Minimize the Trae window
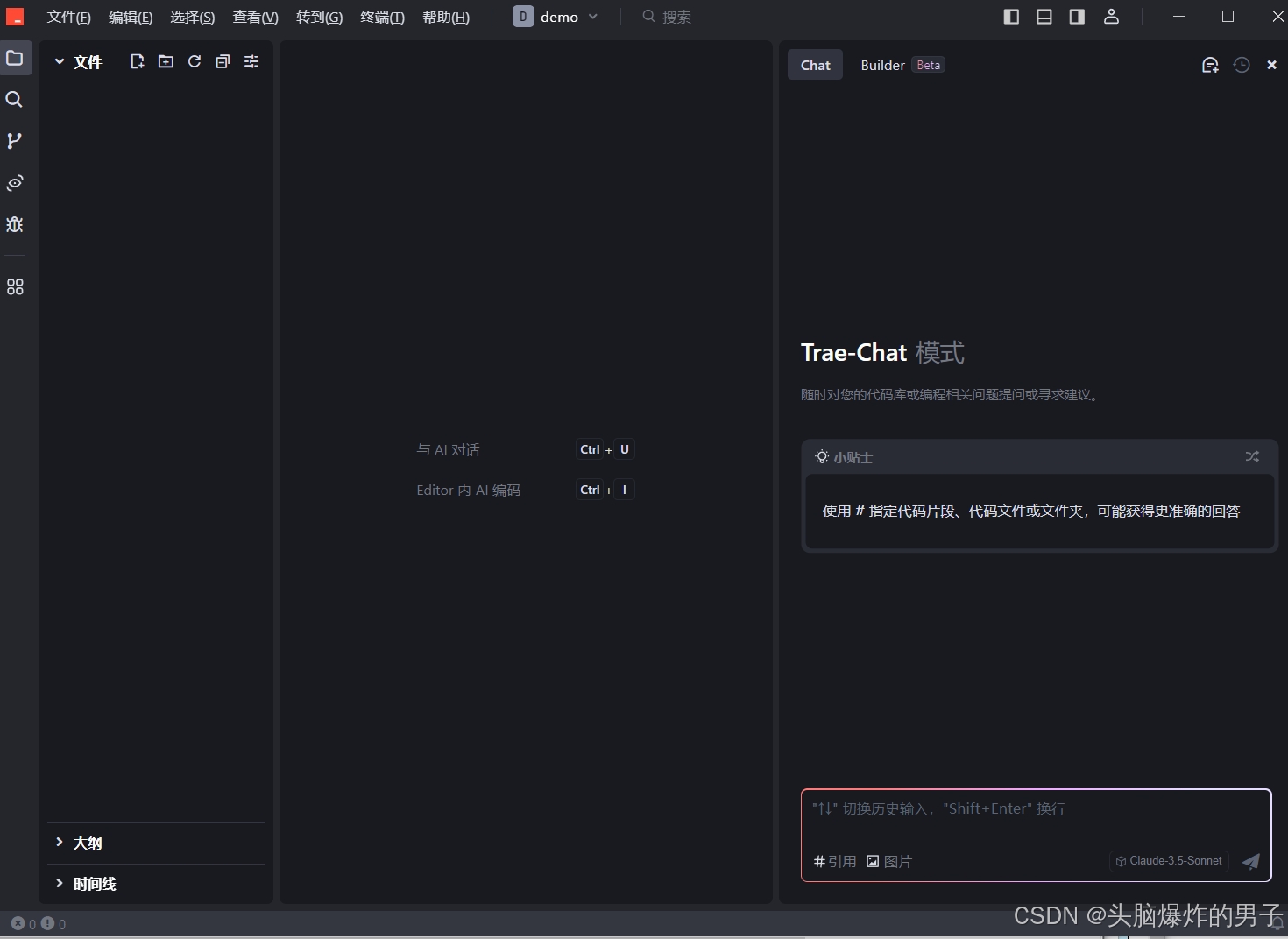 1178,17
